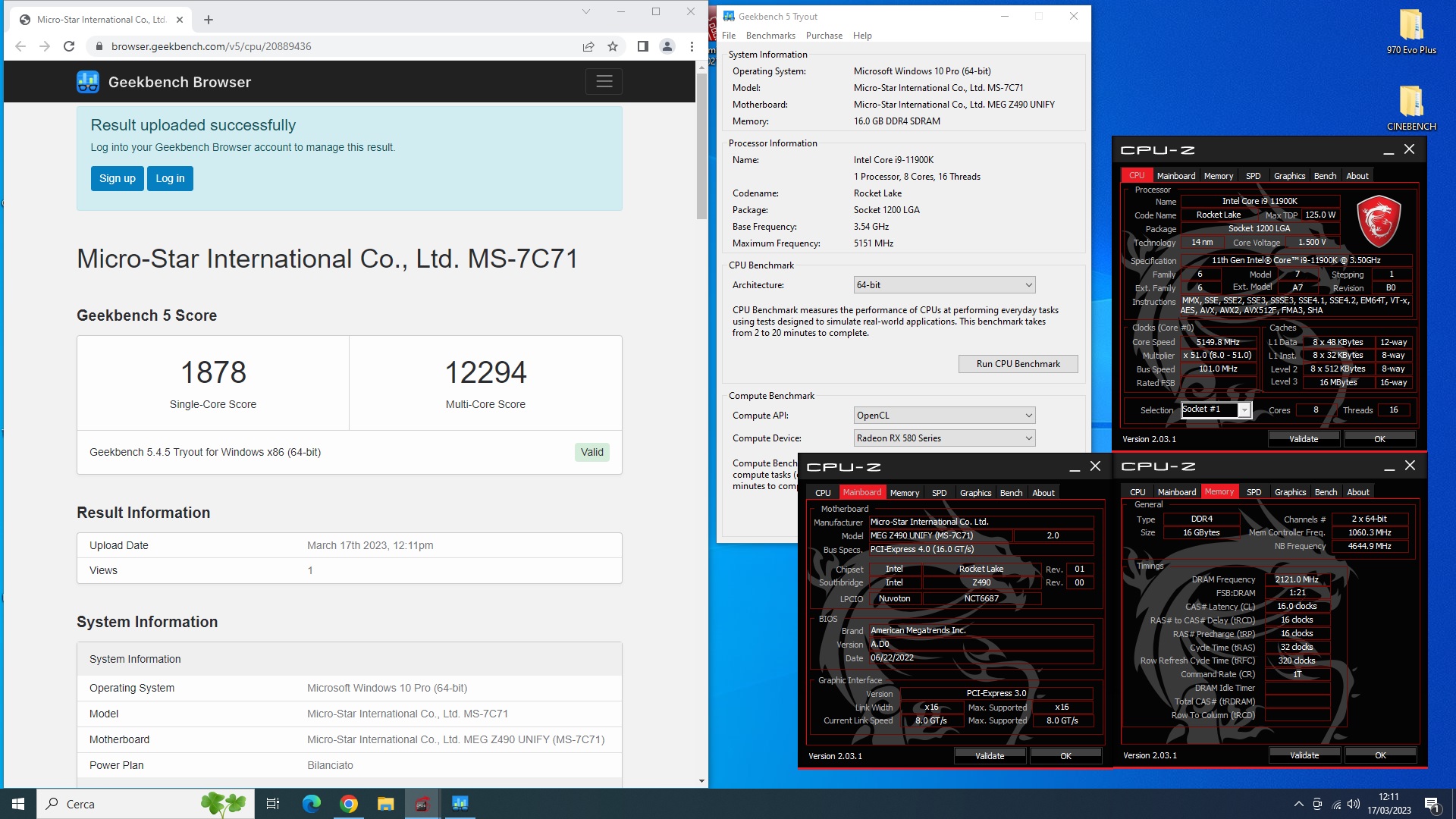Click Validate in top CPU-Z window
Viewport: 1456px width, 819px height.
click(x=1304, y=439)
